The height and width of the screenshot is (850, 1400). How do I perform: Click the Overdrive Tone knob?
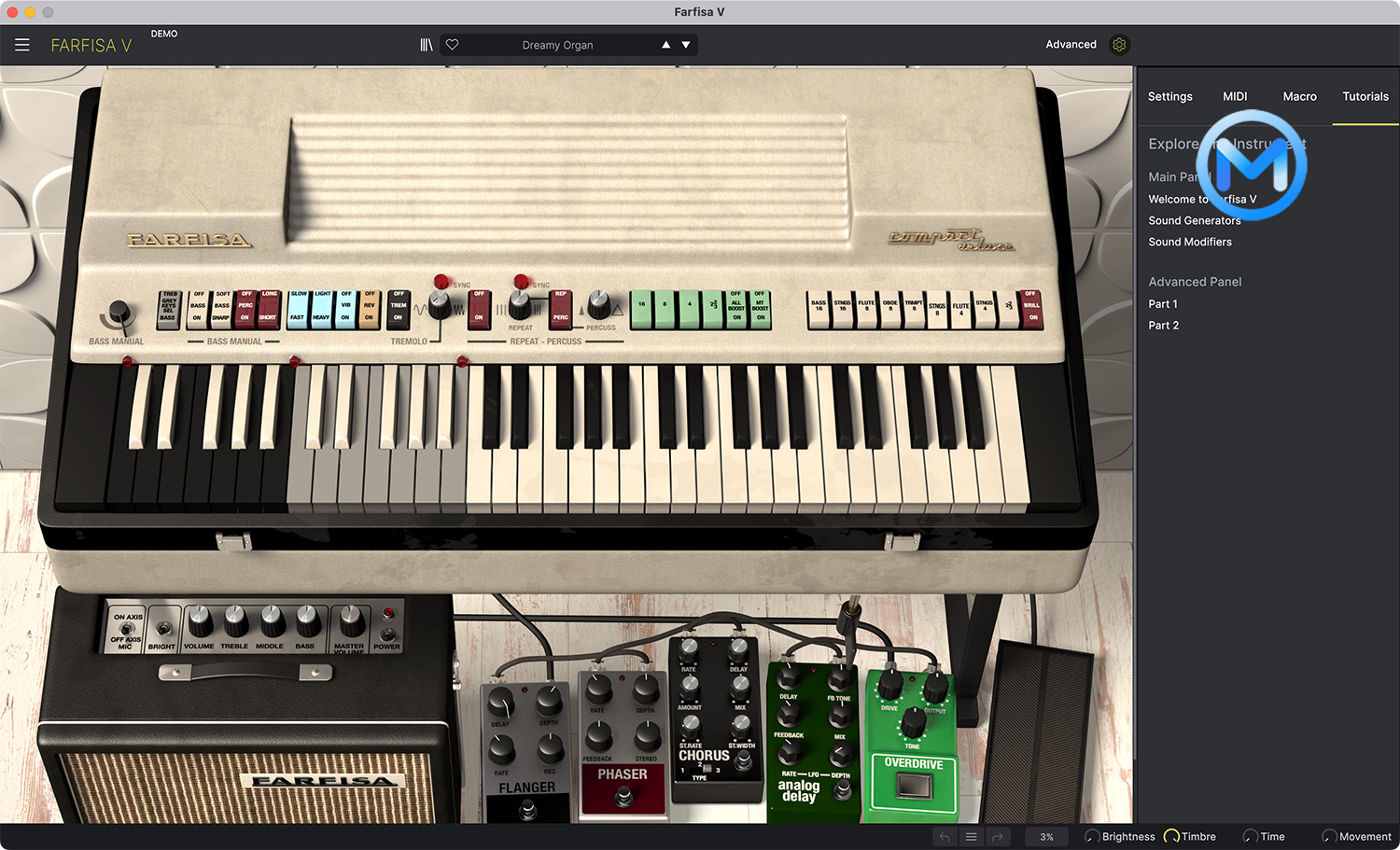[913, 723]
